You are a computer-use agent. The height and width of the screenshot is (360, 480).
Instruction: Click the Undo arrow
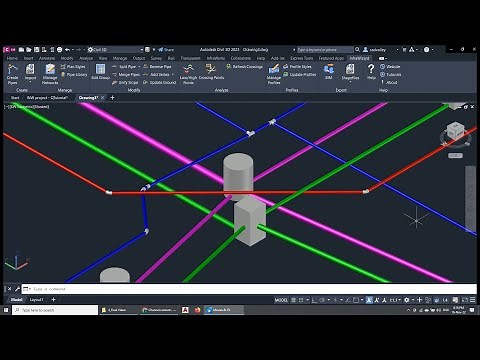[x=67, y=50]
